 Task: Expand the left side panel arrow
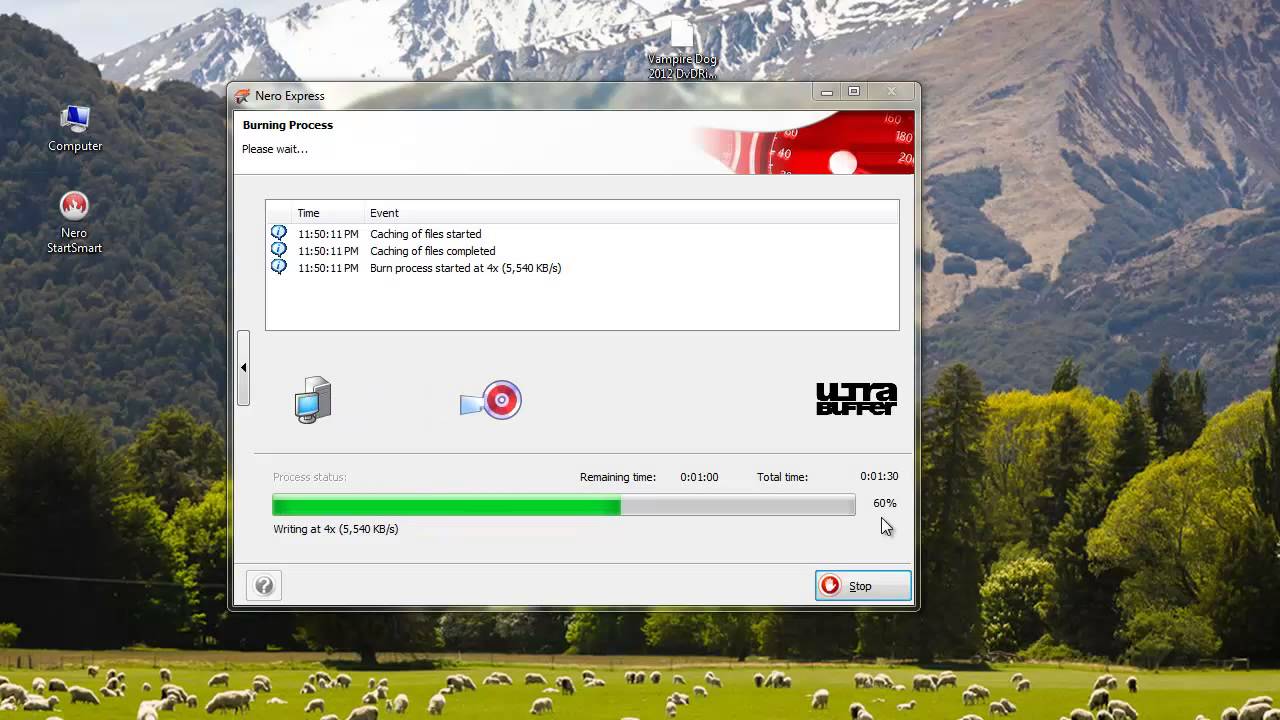point(243,368)
